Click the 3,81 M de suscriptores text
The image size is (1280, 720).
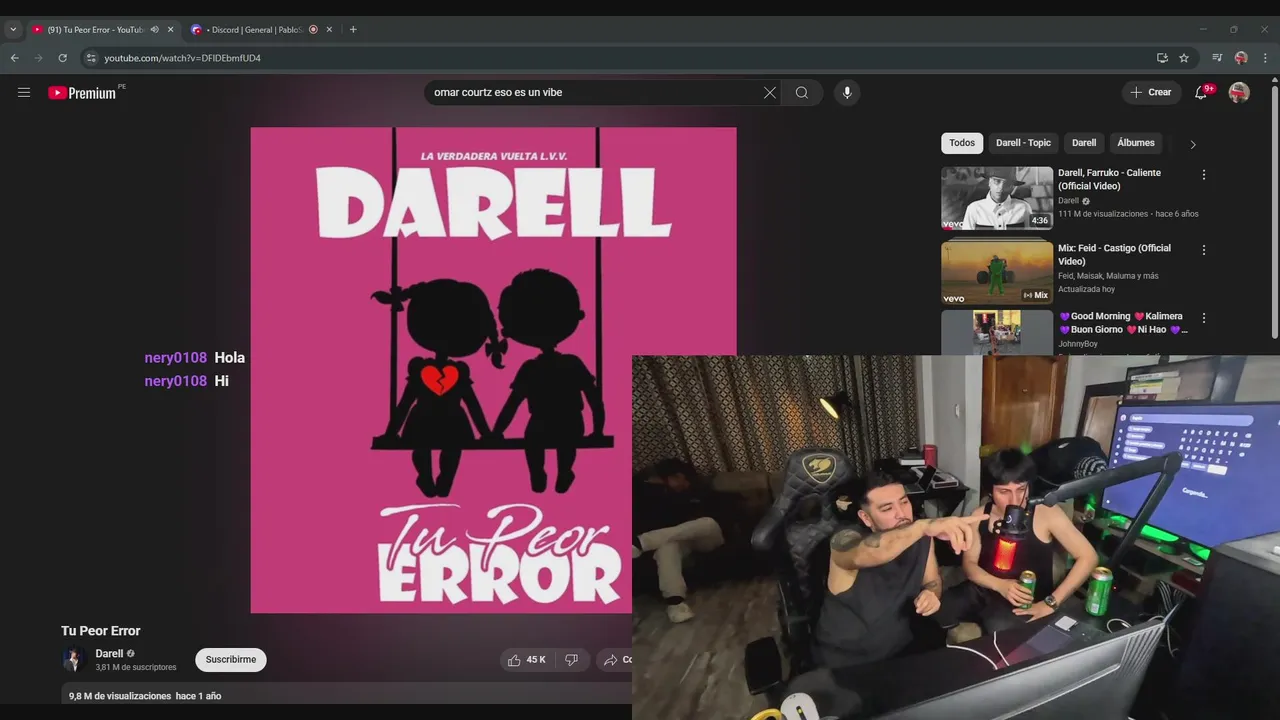point(136,668)
